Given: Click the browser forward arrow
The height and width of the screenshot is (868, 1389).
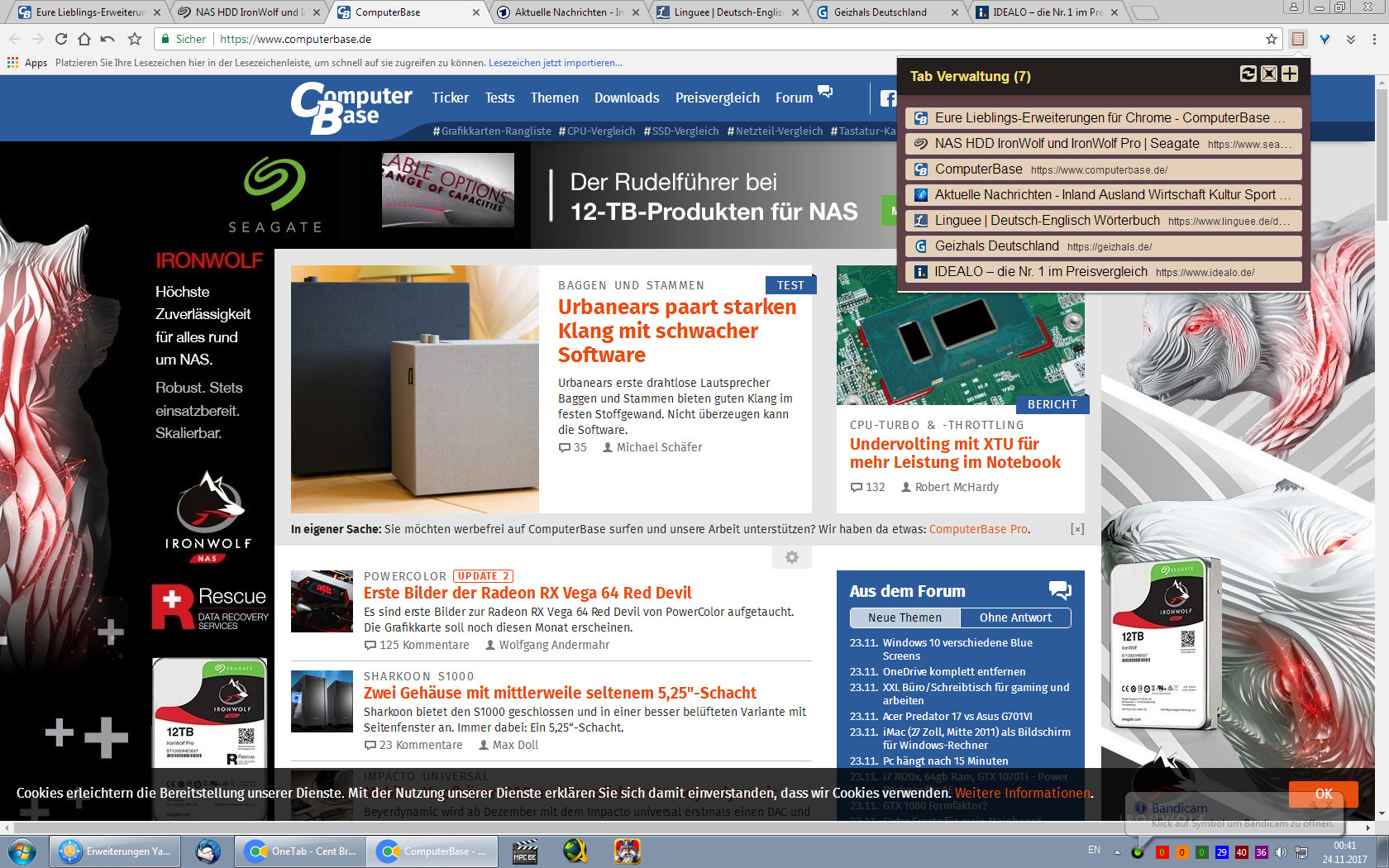Looking at the screenshot, I should (x=38, y=39).
